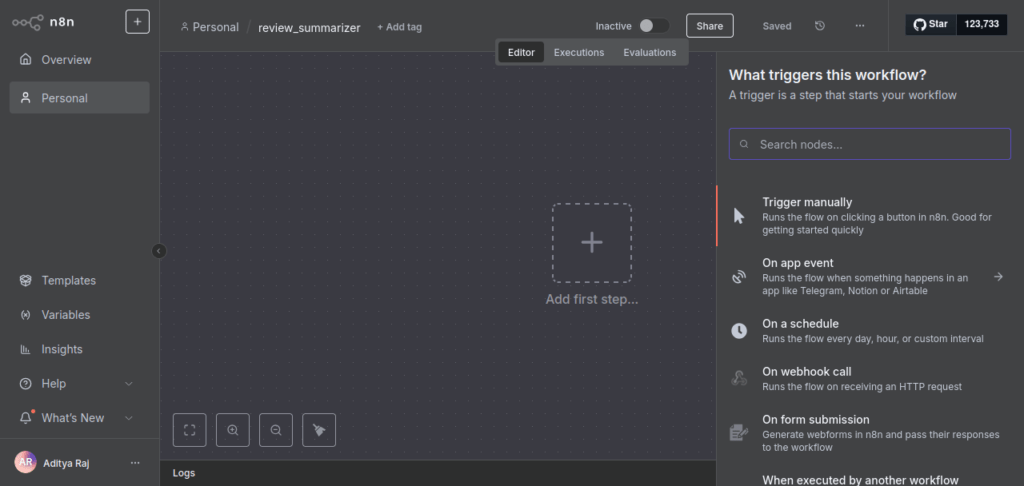Click the Add first step placeholder
The width and height of the screenshot is (1024, 486).
[591, 243]
